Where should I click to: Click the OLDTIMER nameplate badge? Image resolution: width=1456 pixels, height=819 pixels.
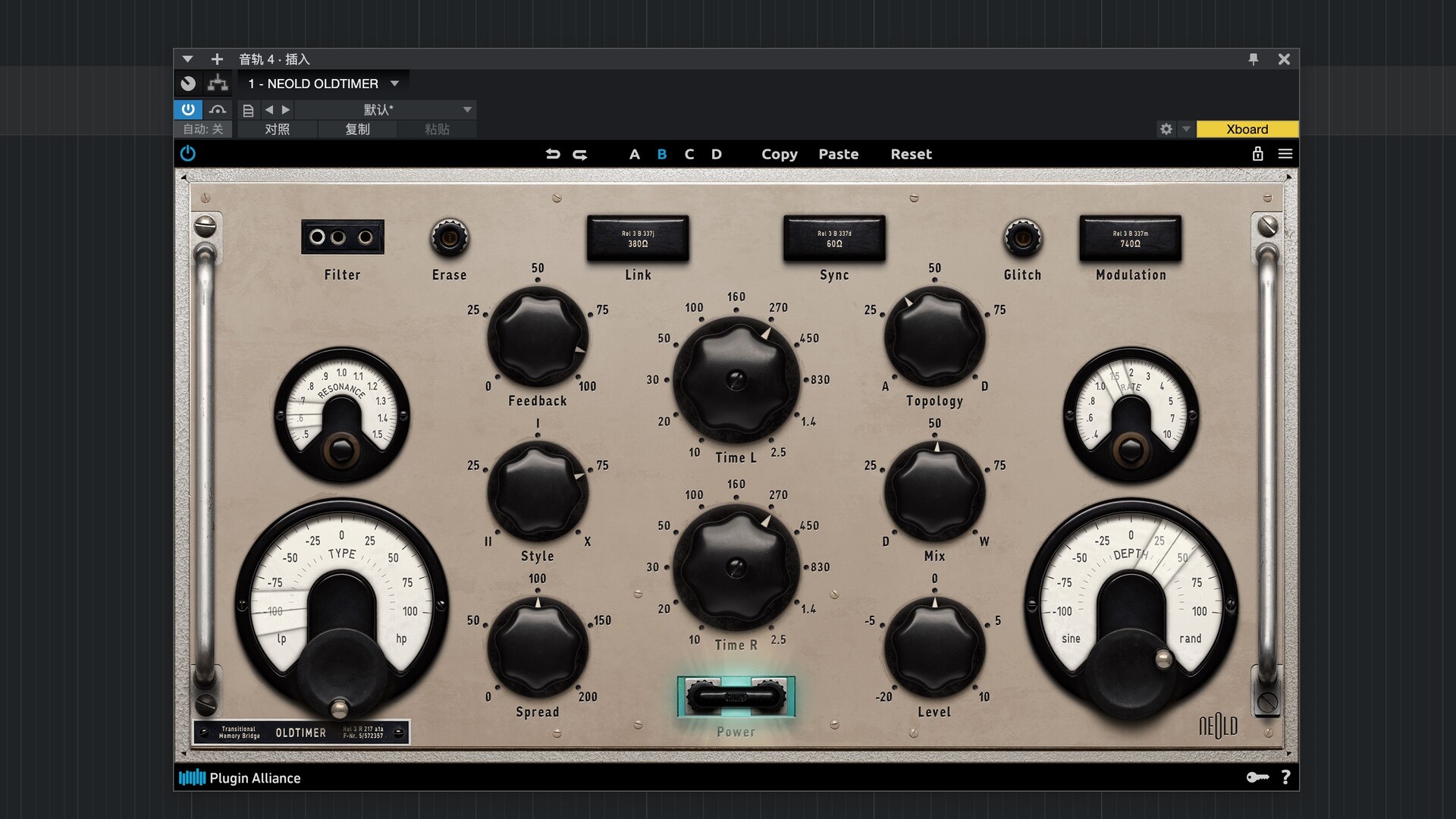(x=302, y=733)
